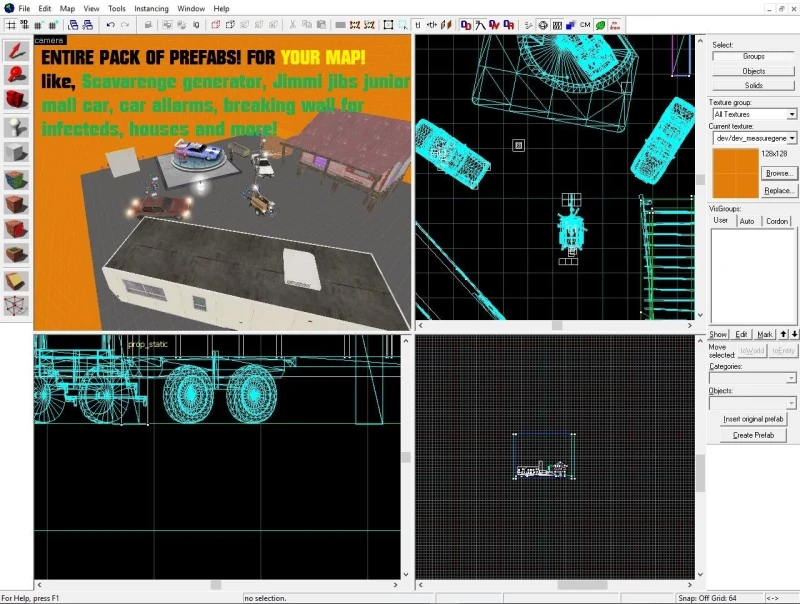Click the Browse... texture button
The image size is (800, 604).
[x=779, y=173]
